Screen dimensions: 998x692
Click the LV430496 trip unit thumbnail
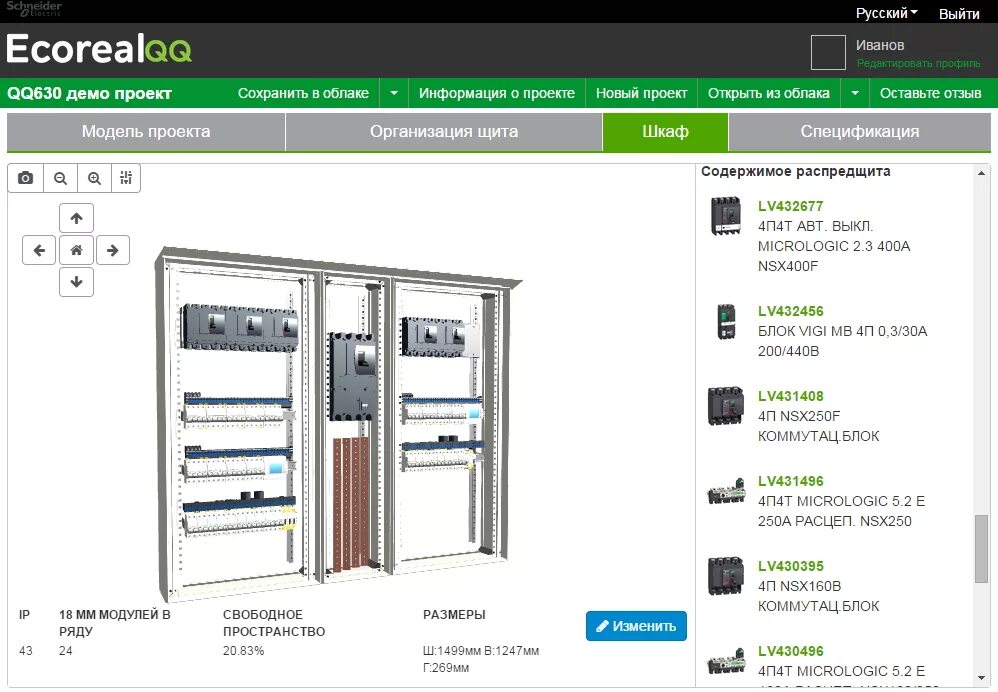point(726,661)
